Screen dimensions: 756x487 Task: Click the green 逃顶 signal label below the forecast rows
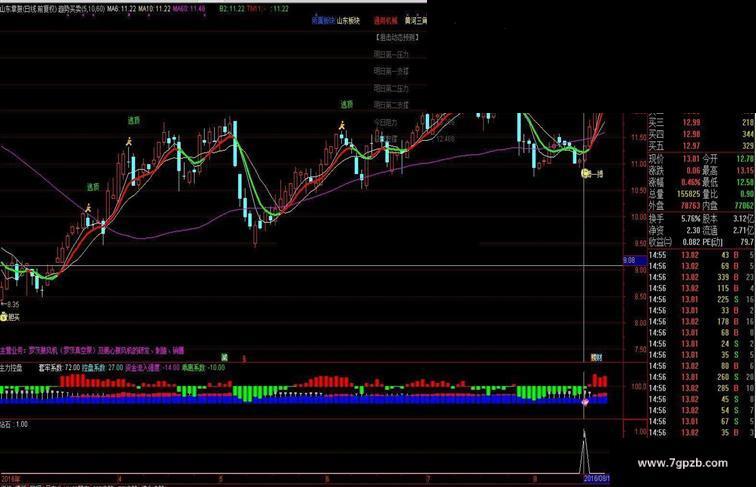click(347, 104)
